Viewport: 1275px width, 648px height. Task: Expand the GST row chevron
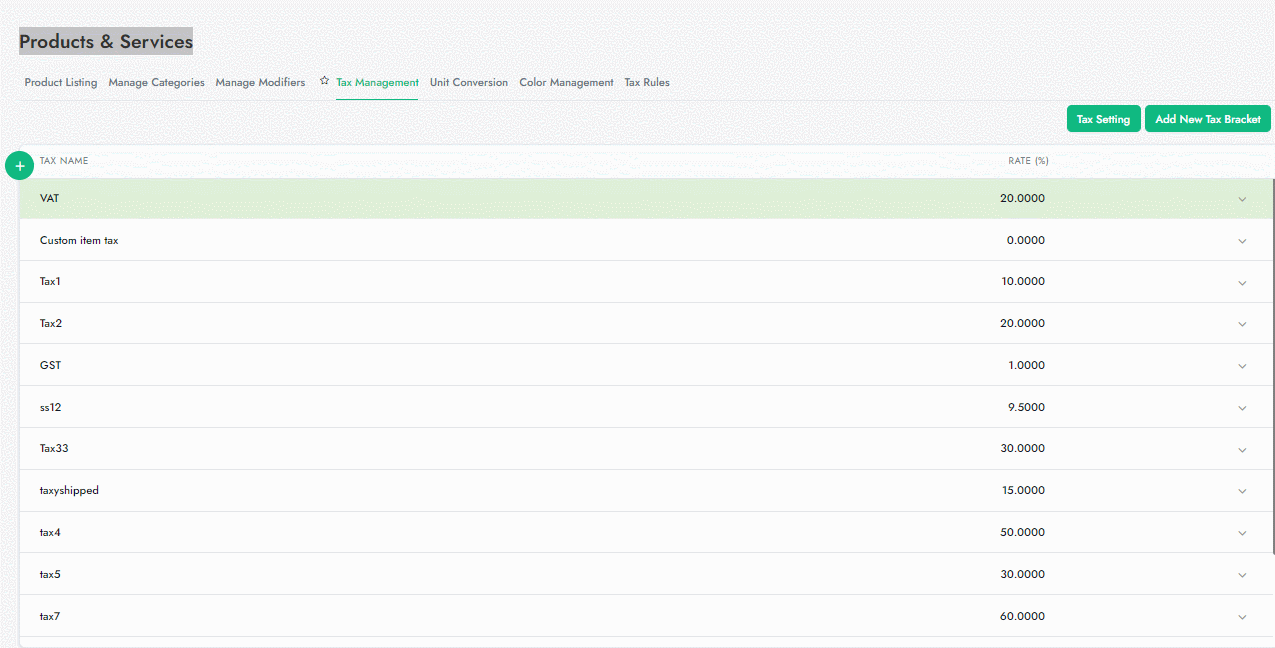1242,366
